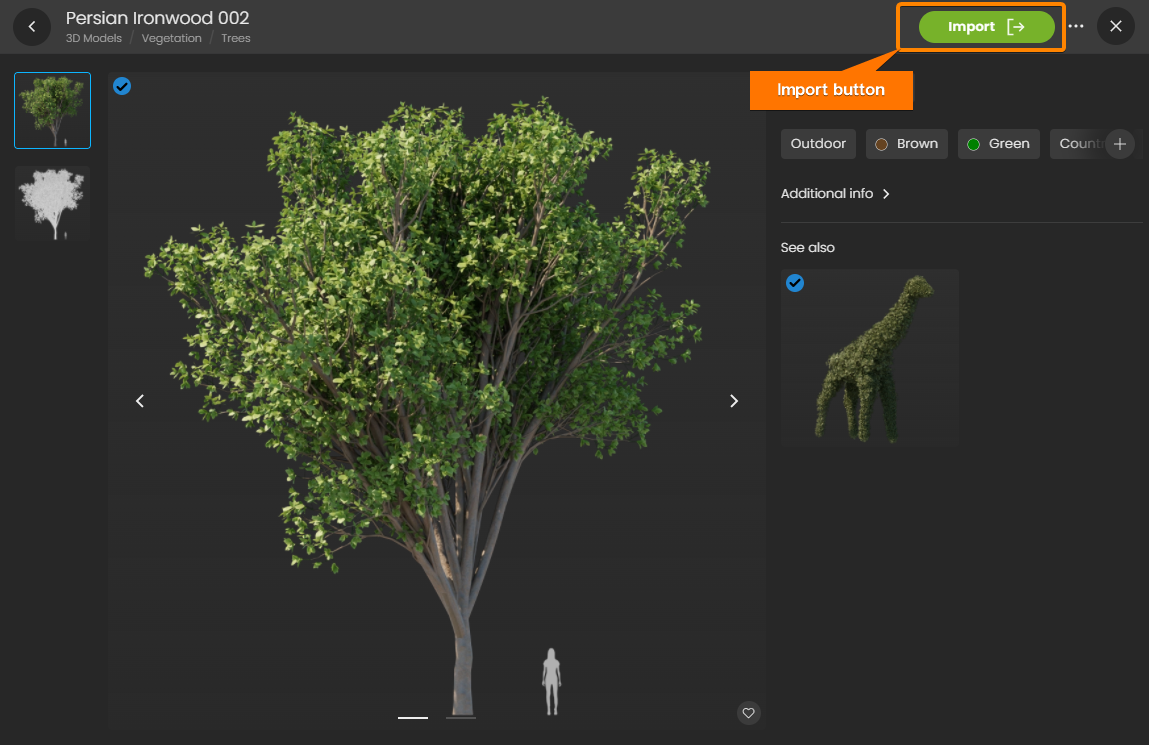Show next preview image arrow
1149x745 pixels.
point(734,401)
